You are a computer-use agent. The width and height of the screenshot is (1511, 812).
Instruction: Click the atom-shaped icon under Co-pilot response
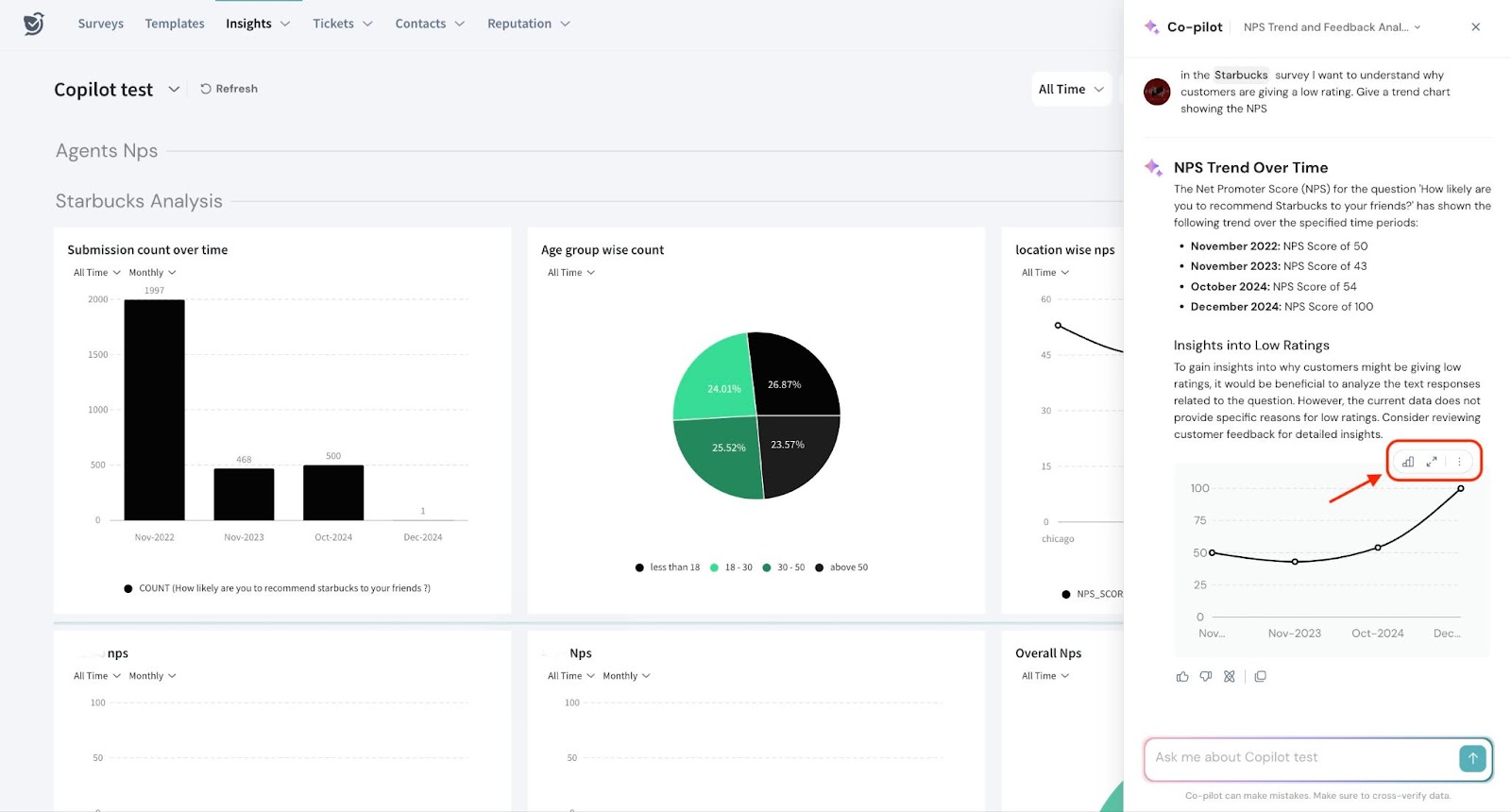tap(1230, 677)
